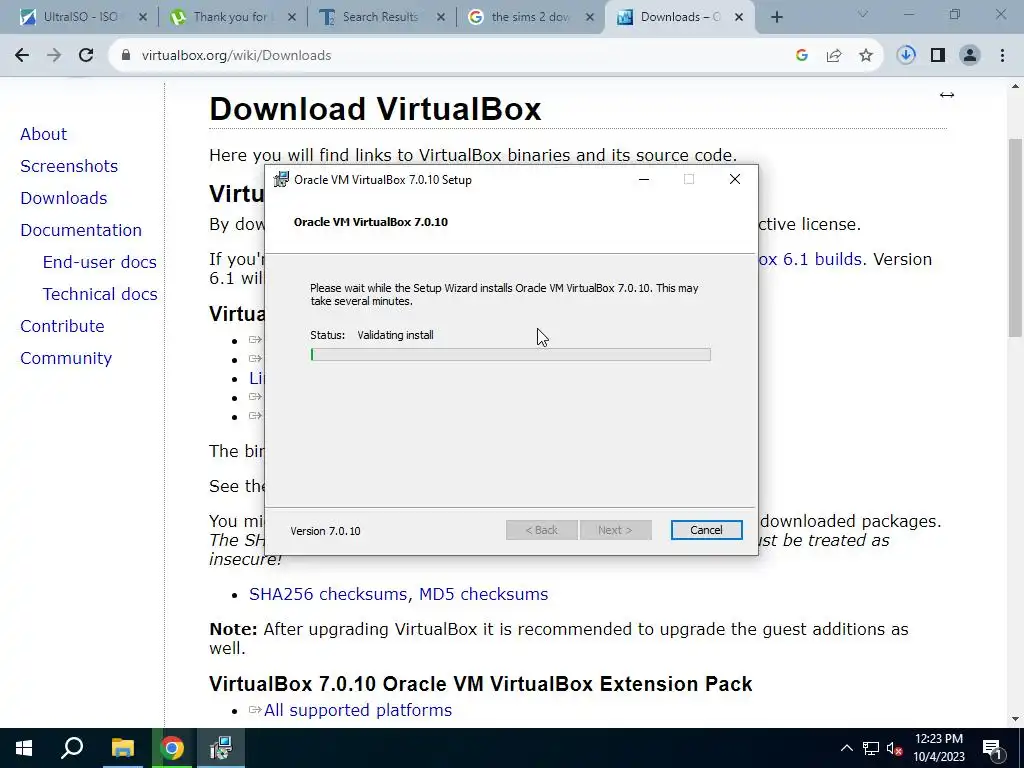Viewport: 1024px width, 768px height.
Task: Click the page vertical scrollbar thumb
Action: point(1015,238)
